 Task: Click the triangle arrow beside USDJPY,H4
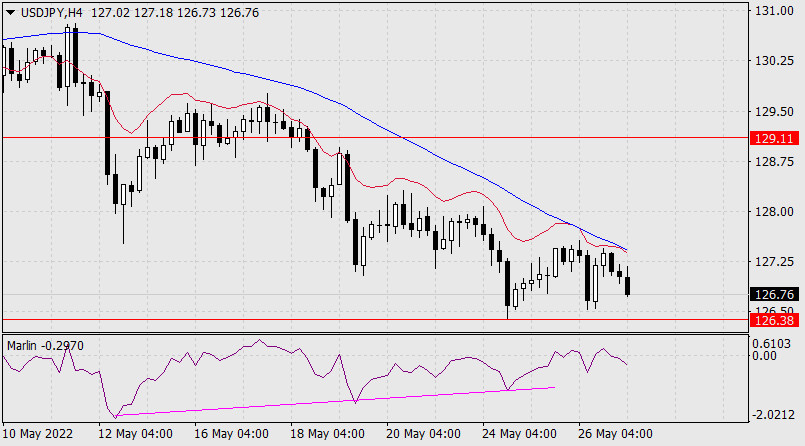click(x=10, y=13)
